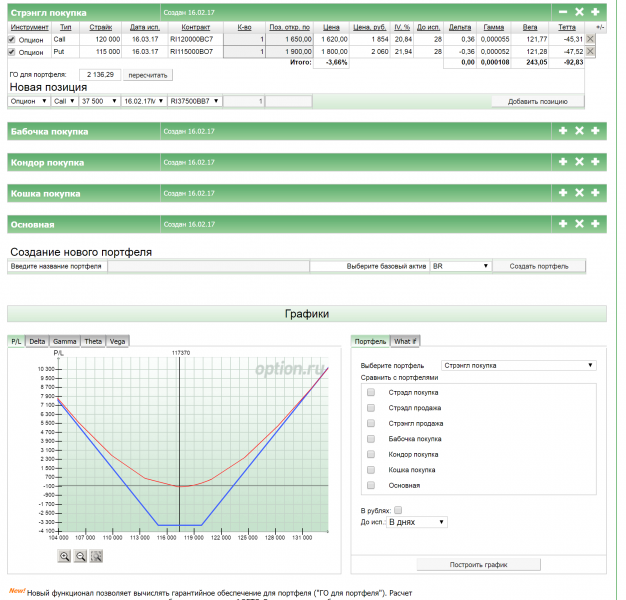Image resolution: width=626 pixels, height=600 pixels.
Task: Click the far-right plus icon on Кошка покупка header
Action: click(x=595, y=193)
